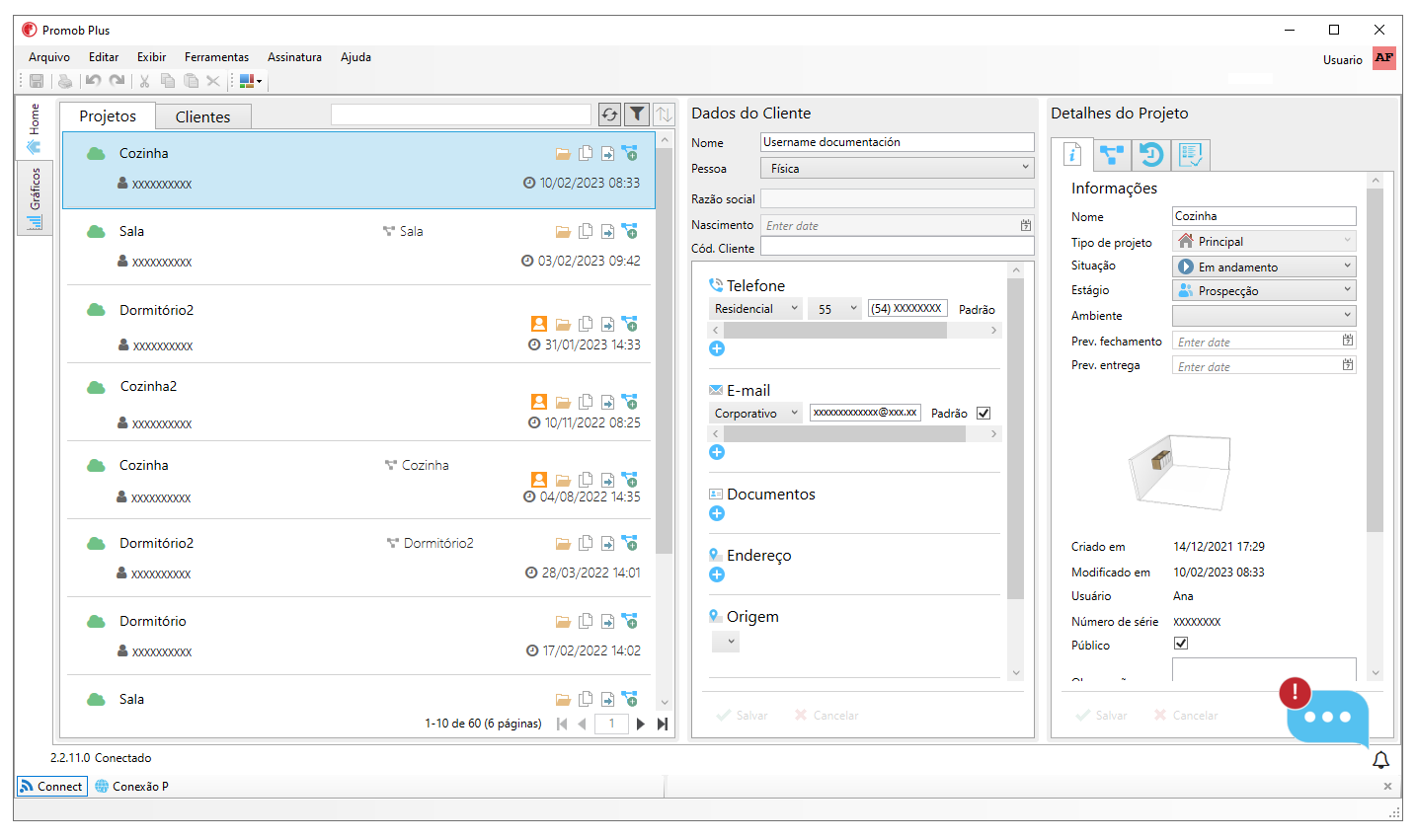Click the AF user avatar
Viewport: 1416px width, 840px height.
tap(1384, 58)
